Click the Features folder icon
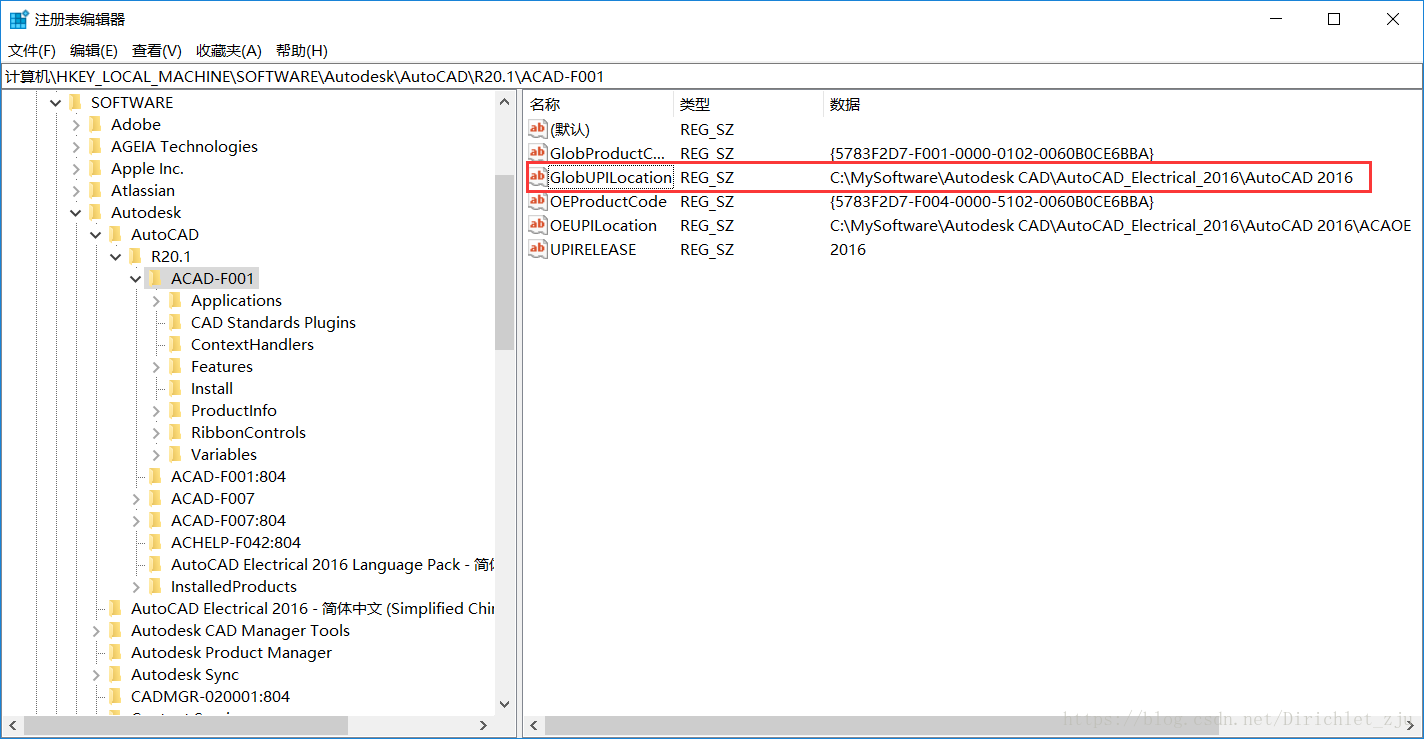 tap(175, 366)
